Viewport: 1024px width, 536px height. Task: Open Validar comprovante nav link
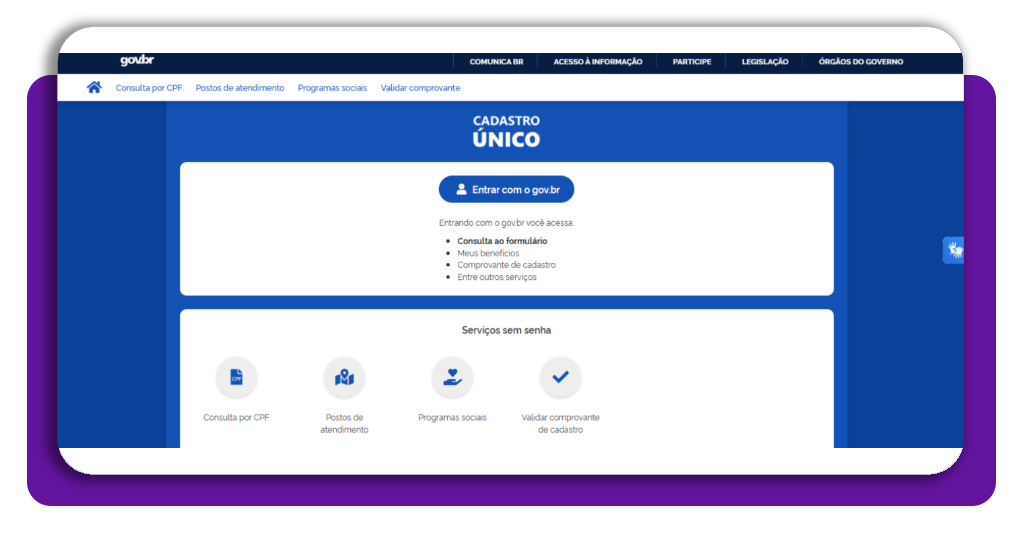421,88
